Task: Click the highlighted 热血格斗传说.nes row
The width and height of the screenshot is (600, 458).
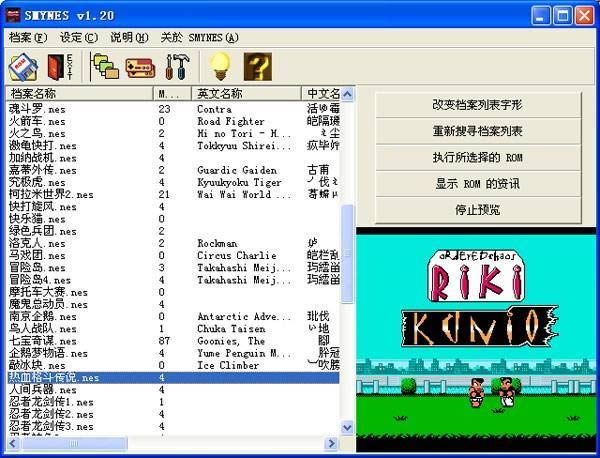Action: 173,378
